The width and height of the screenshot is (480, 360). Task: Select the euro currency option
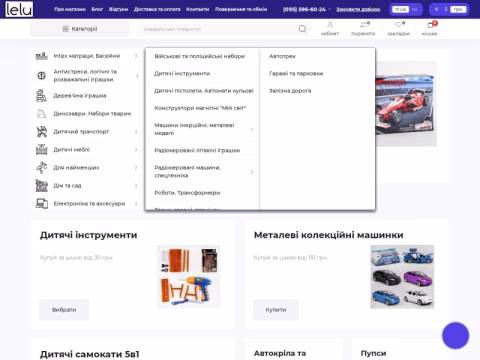click(x=436, y=9)
